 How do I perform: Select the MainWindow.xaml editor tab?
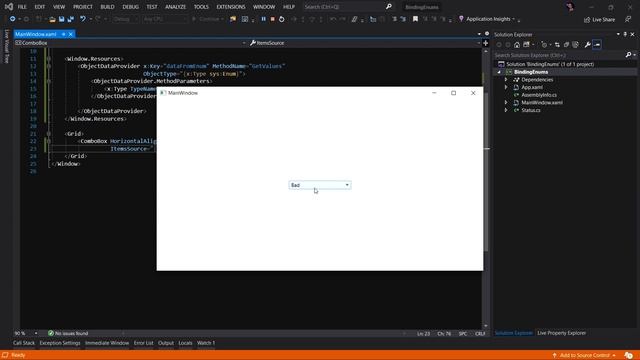click(36, 34)
